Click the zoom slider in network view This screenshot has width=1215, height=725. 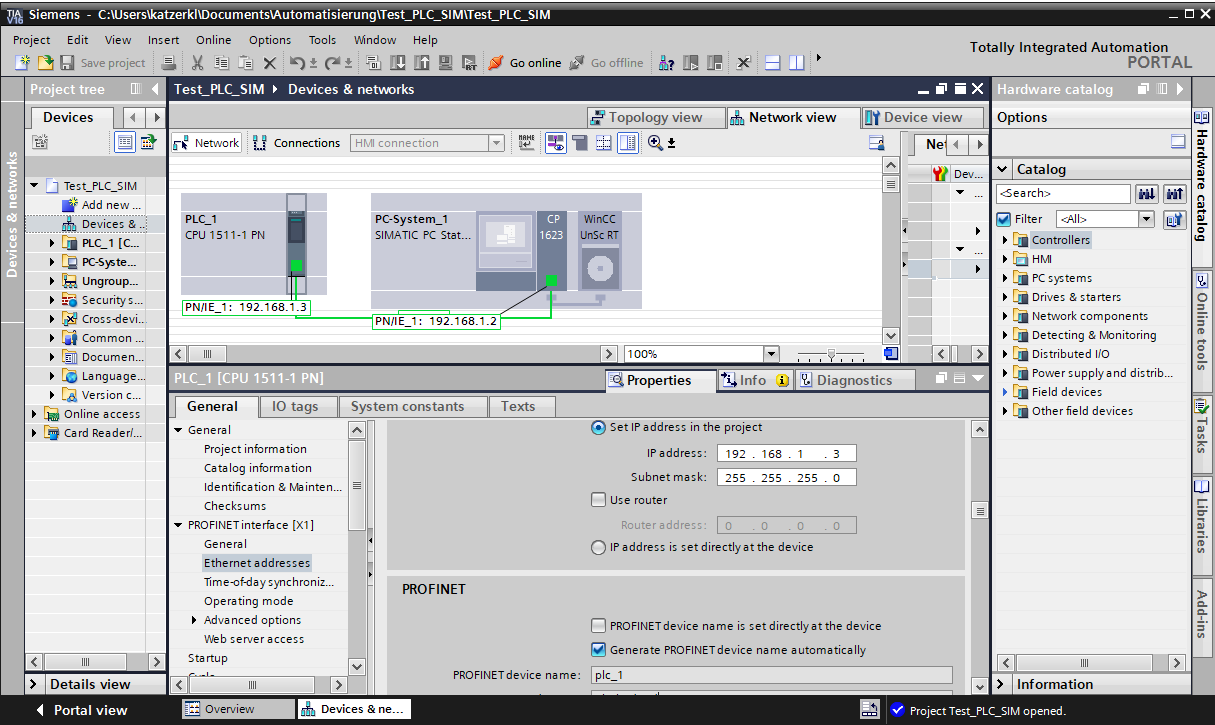click(x=830, y=354)
